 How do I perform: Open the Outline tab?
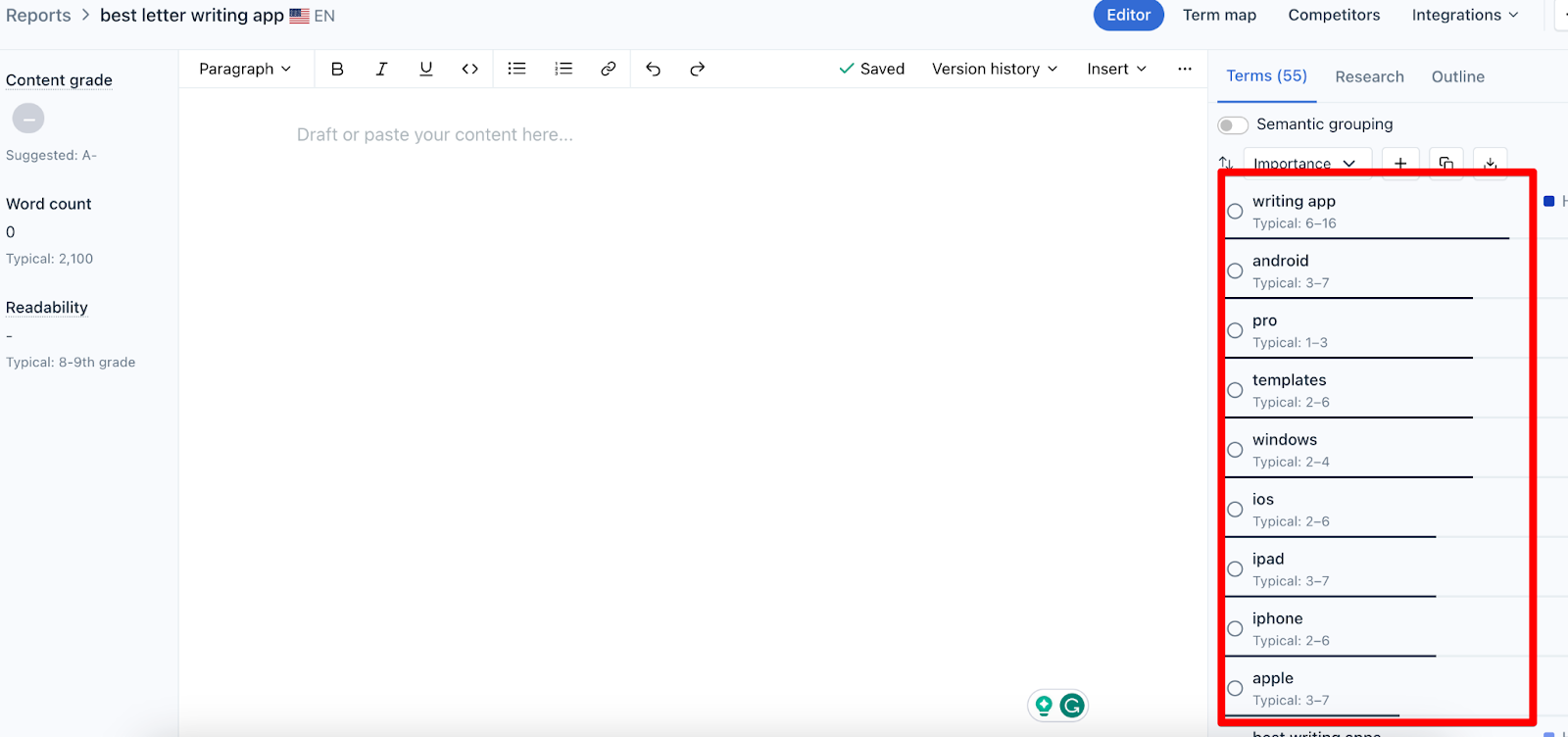(x=1457, y=76)
